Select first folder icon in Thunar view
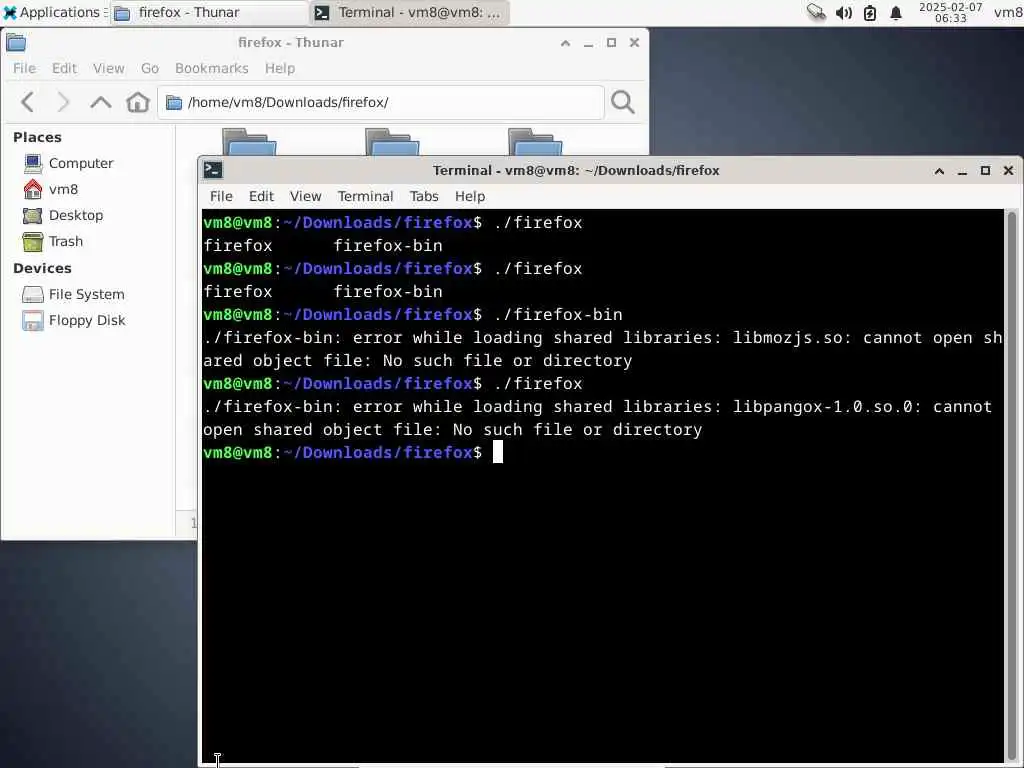Image resolution: width=1024 pixels, height=768 pixels. click(x=249, y=142)
